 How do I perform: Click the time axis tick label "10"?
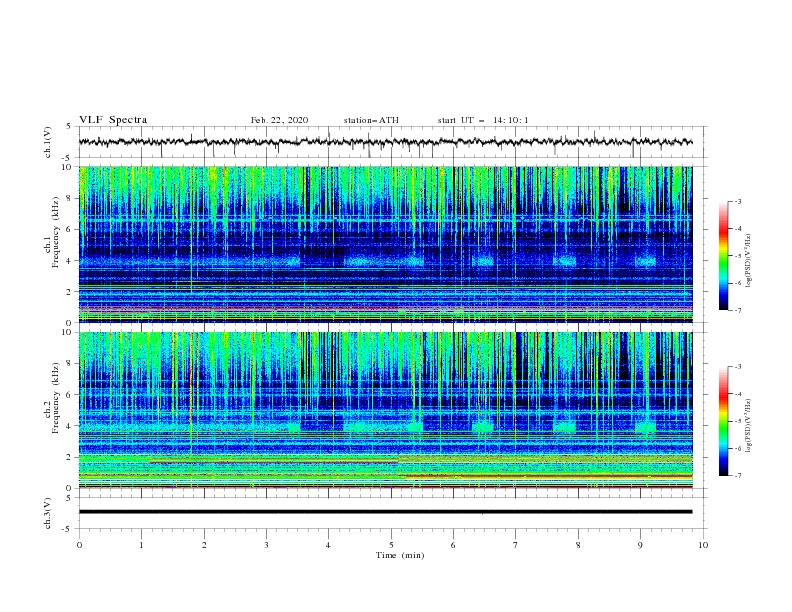pyautogui.click(x=703, y=545)
